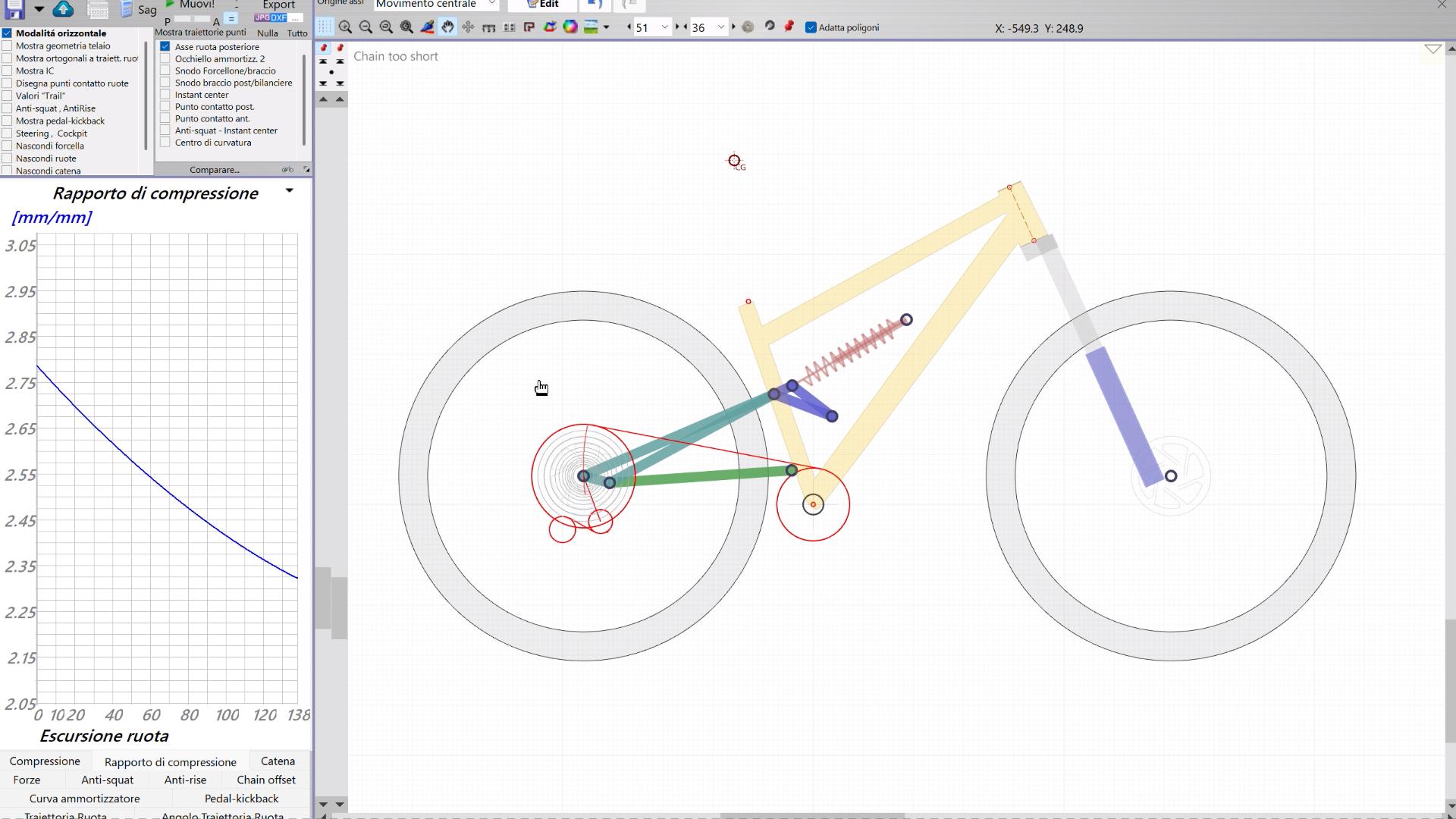Check the Instant center option
The width and height of the screenshot is (1456, 819).
tap(165, 95)
